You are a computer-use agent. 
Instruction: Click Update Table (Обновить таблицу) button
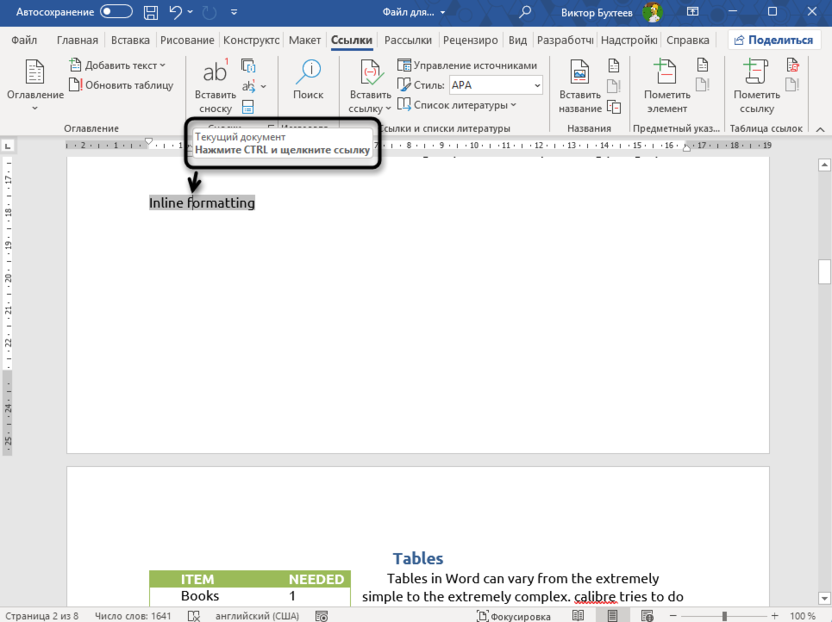(121, 85)
